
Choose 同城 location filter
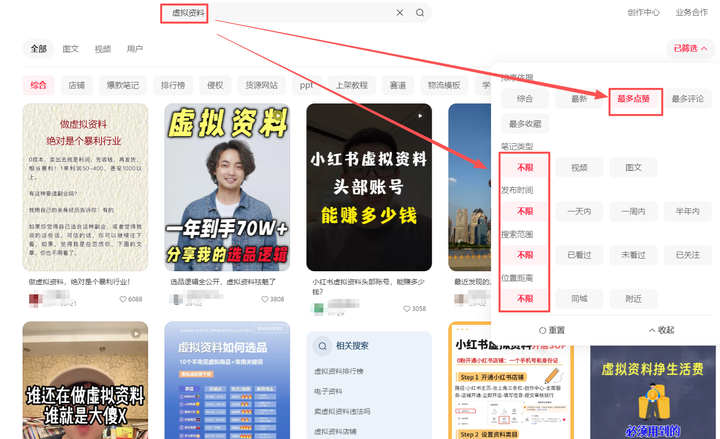click(579, 299)
